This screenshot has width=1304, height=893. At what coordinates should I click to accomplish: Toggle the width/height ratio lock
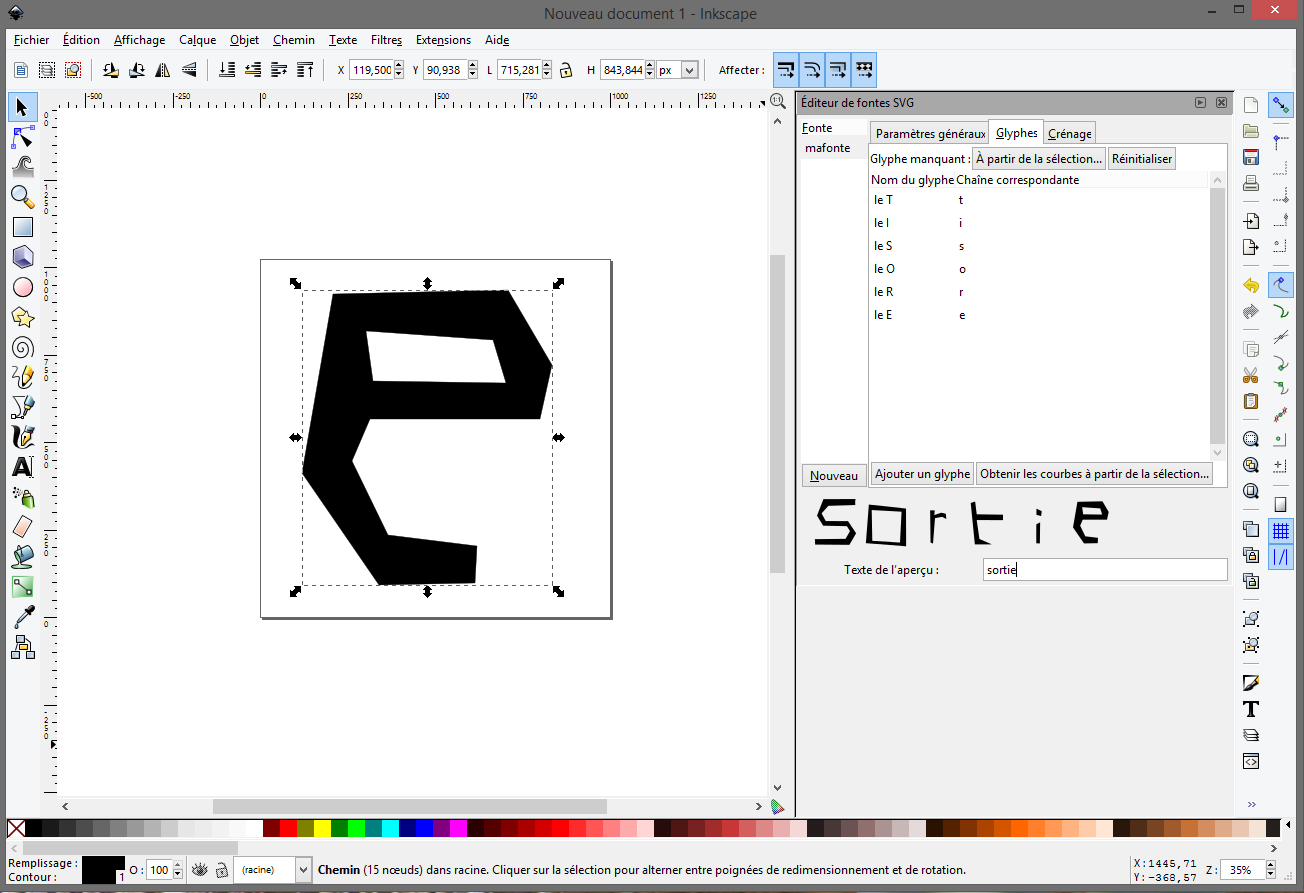coord(566,70)
